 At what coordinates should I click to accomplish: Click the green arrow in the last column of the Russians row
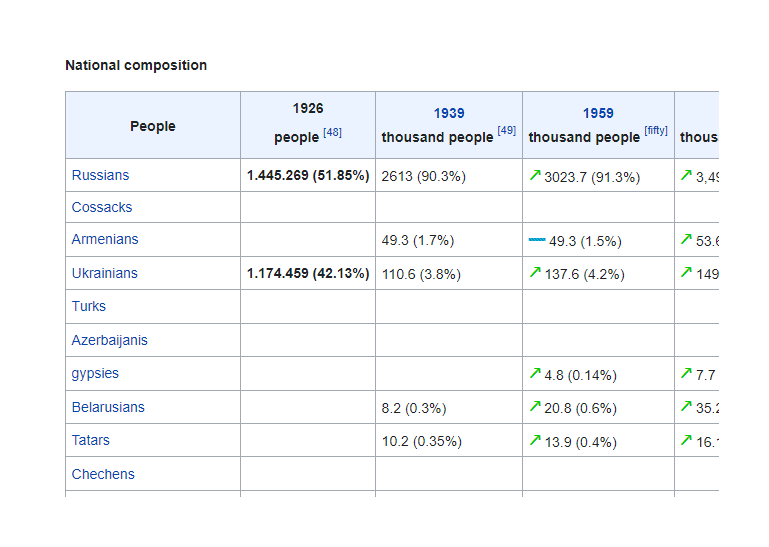click(686, 176)
